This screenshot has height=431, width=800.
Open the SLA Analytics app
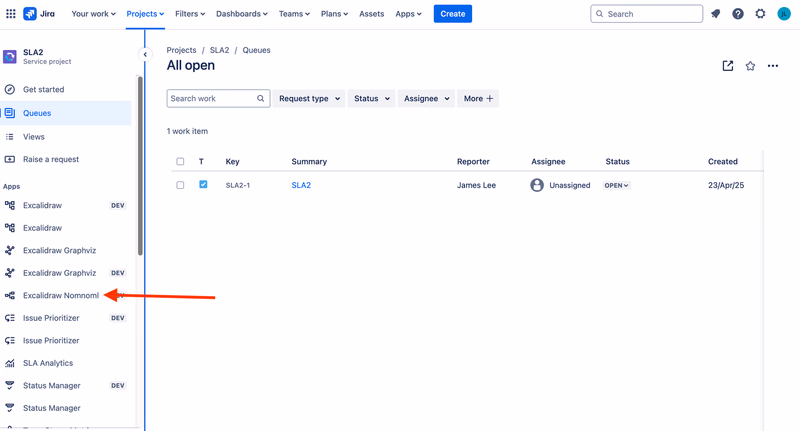click(x=48, y=363)
